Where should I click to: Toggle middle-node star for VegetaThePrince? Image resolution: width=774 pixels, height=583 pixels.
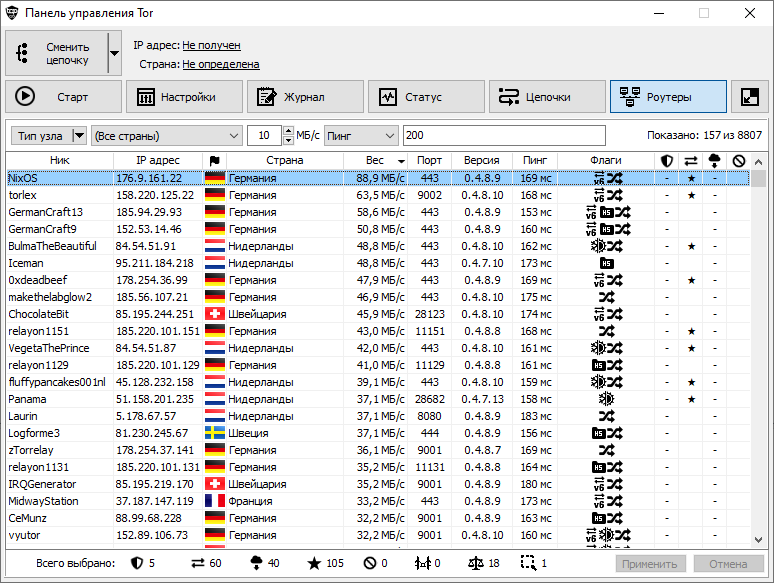[x=691, y=349]
